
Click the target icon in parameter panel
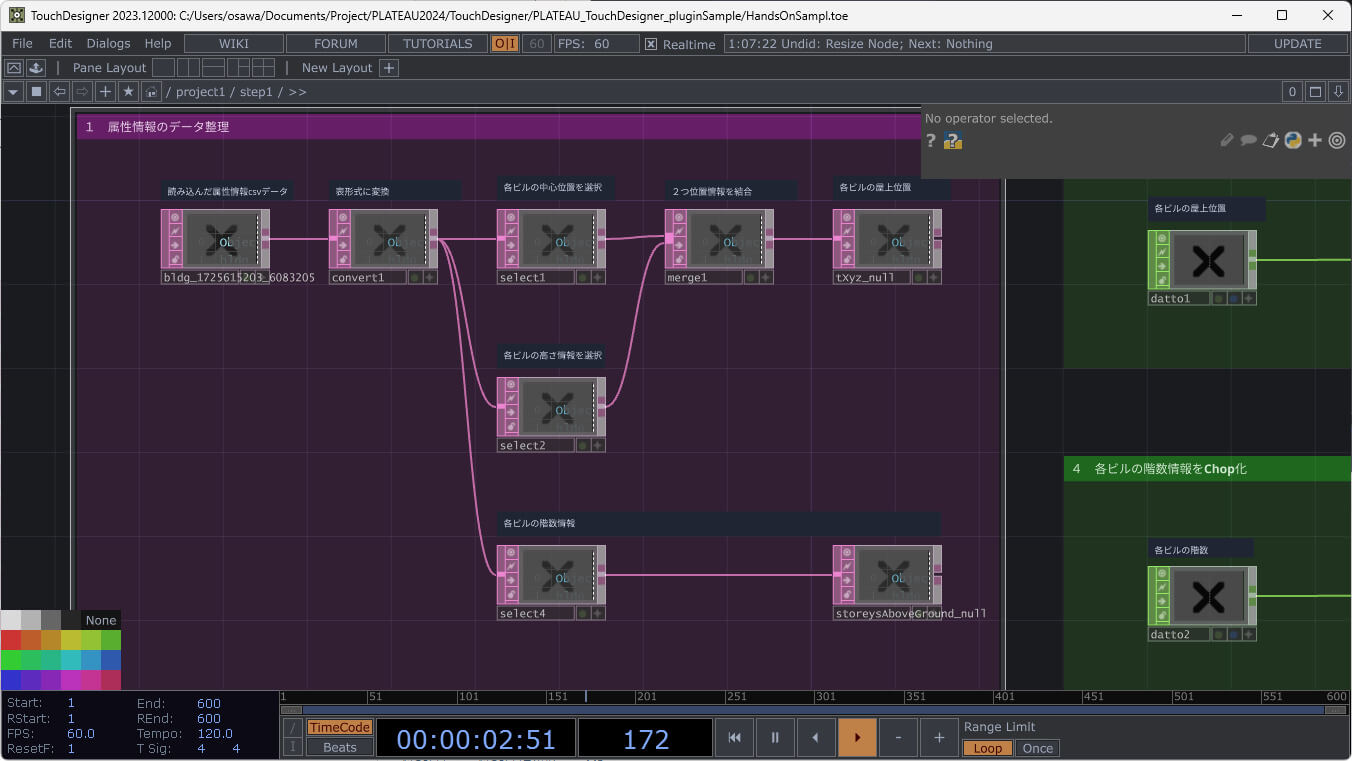[x=1337, y=141]
